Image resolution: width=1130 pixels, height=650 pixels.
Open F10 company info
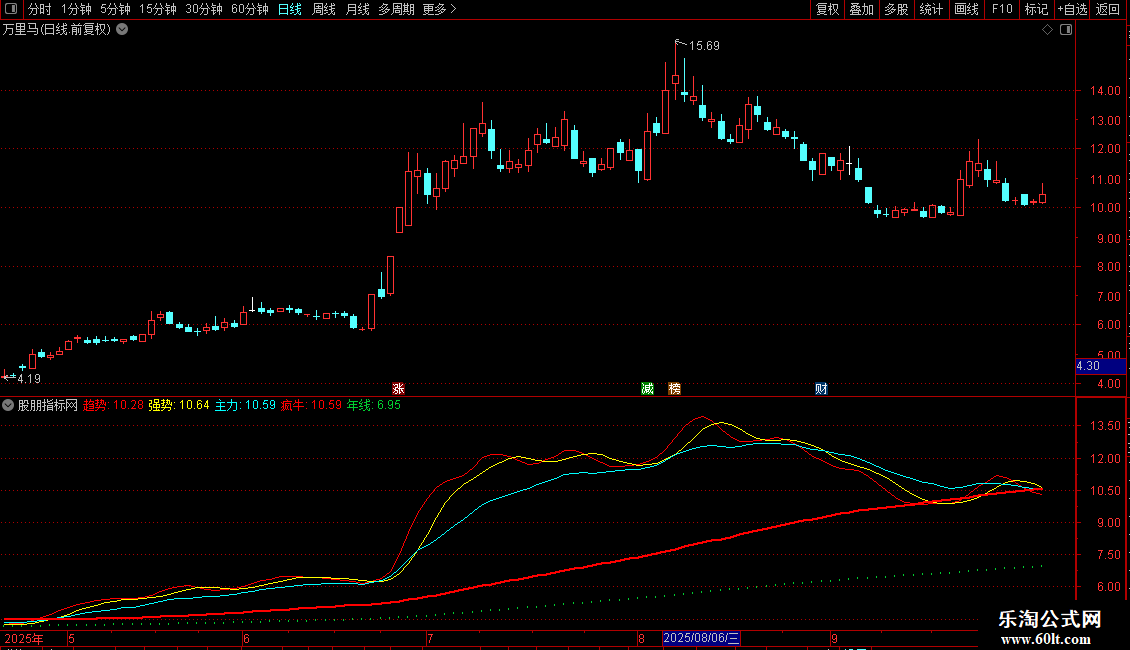pos(1002,9)
